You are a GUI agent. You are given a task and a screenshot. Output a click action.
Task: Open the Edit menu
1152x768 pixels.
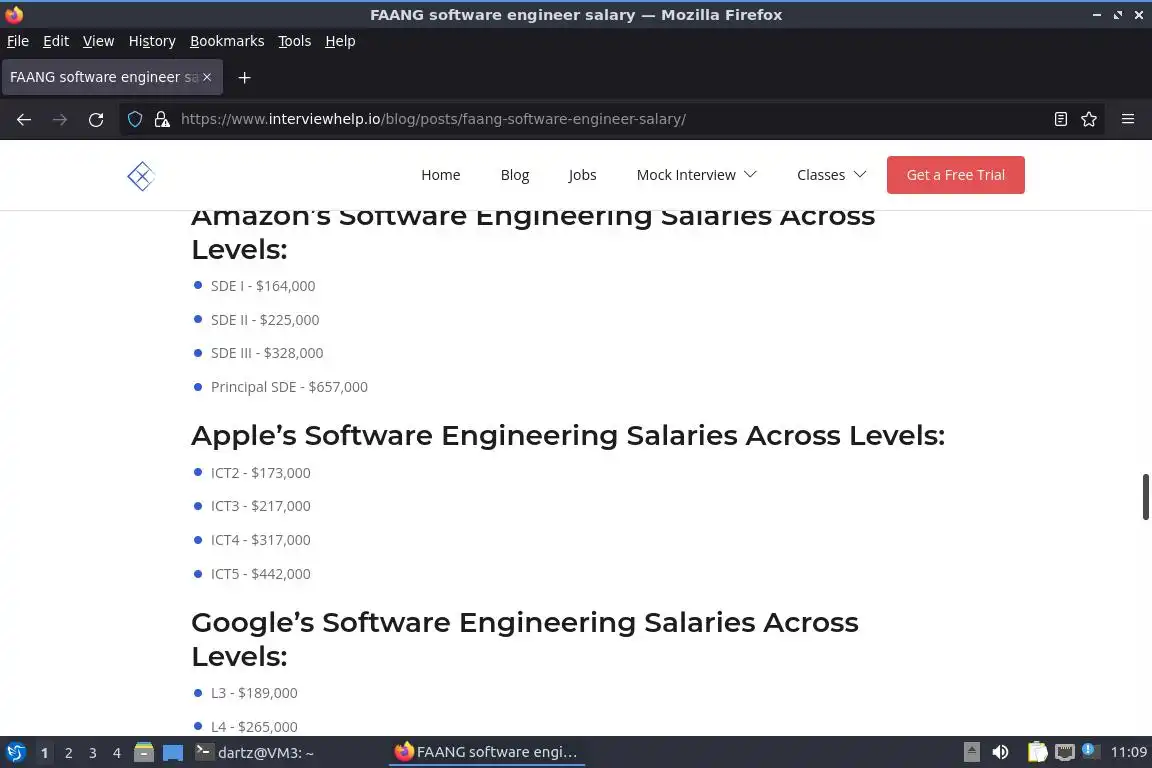(56, 41)
